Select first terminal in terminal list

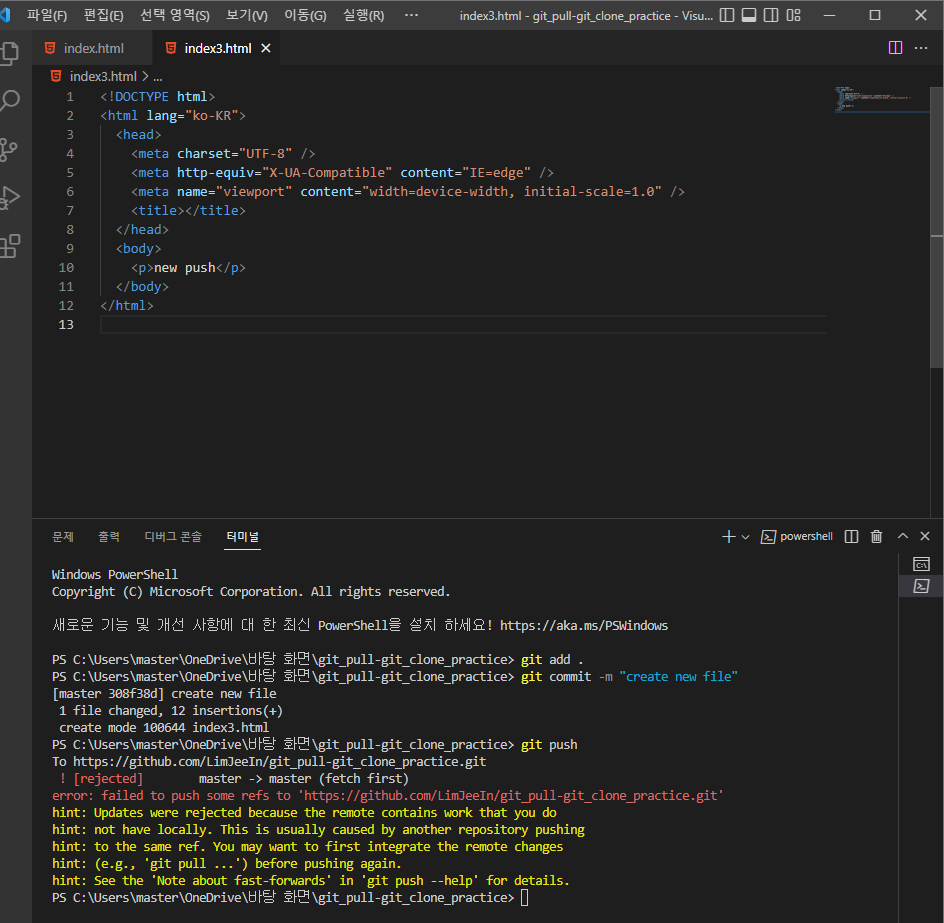(921, 564)
